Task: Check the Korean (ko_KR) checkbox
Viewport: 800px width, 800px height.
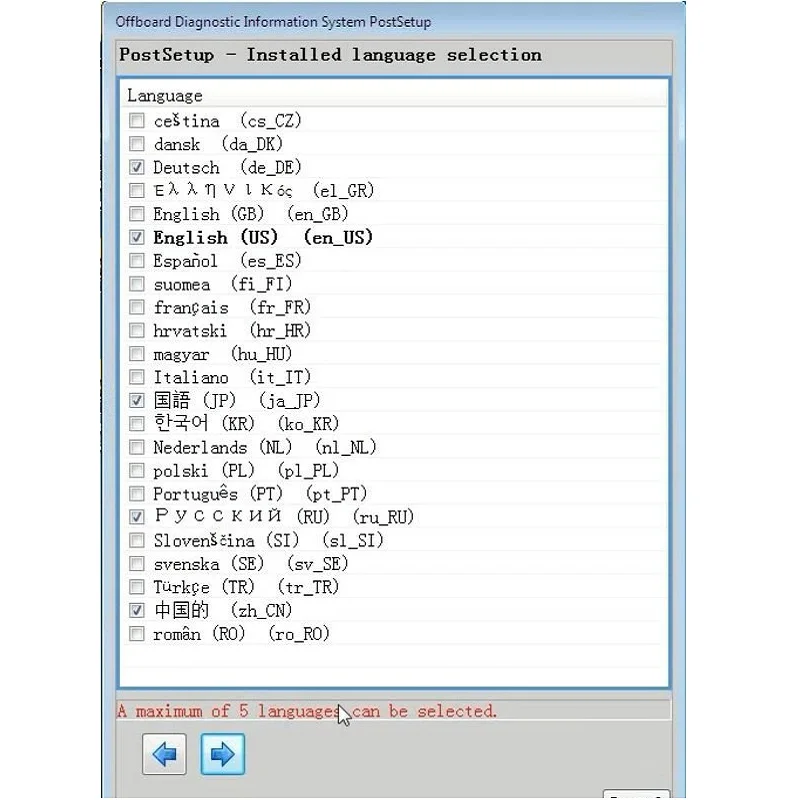Action: 137,424
